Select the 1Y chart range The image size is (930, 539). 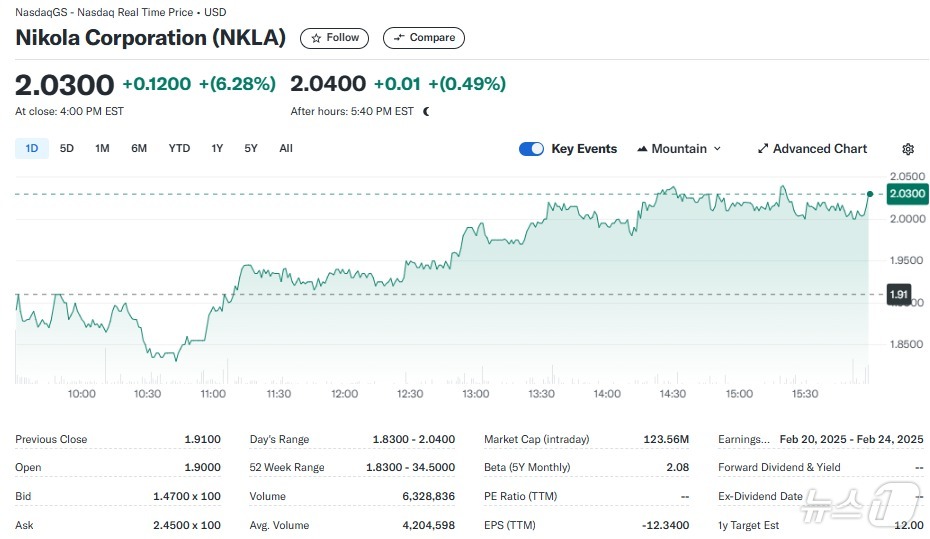pyautogui.click(x=217, y=148)
